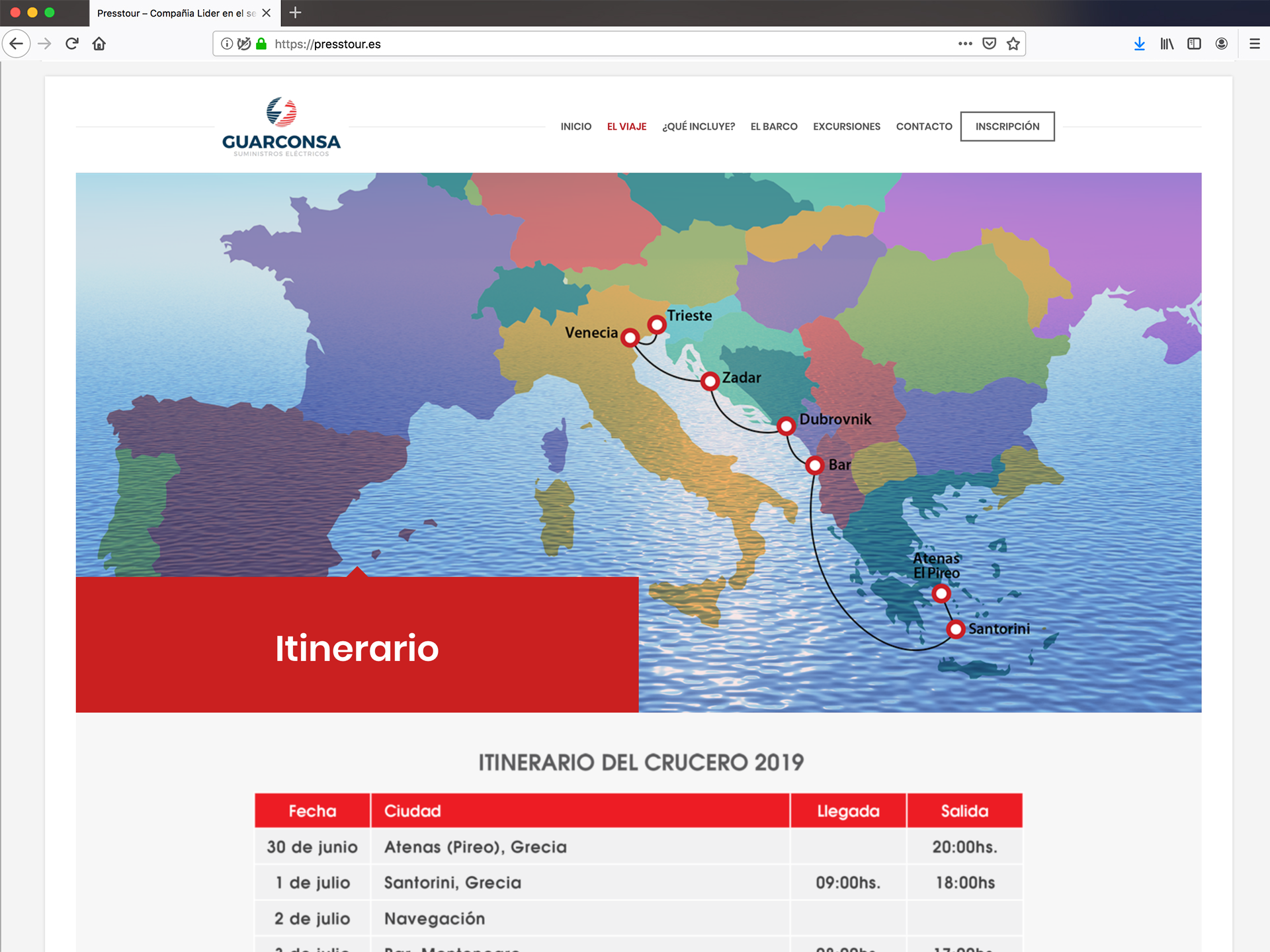The height and width of the screenshot is (952, 1270).
Task: Open a new browser tab
Action: click(x=296, y=13)
